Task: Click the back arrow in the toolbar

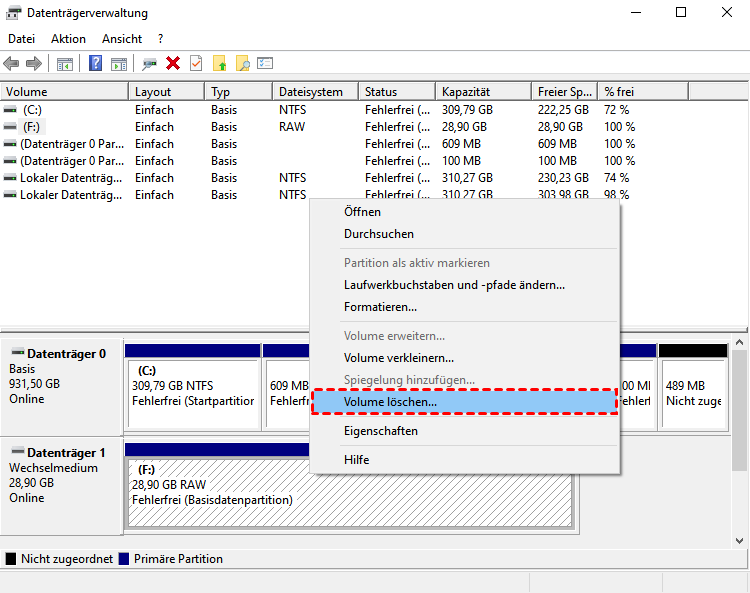Action: (x=12, y=63)
